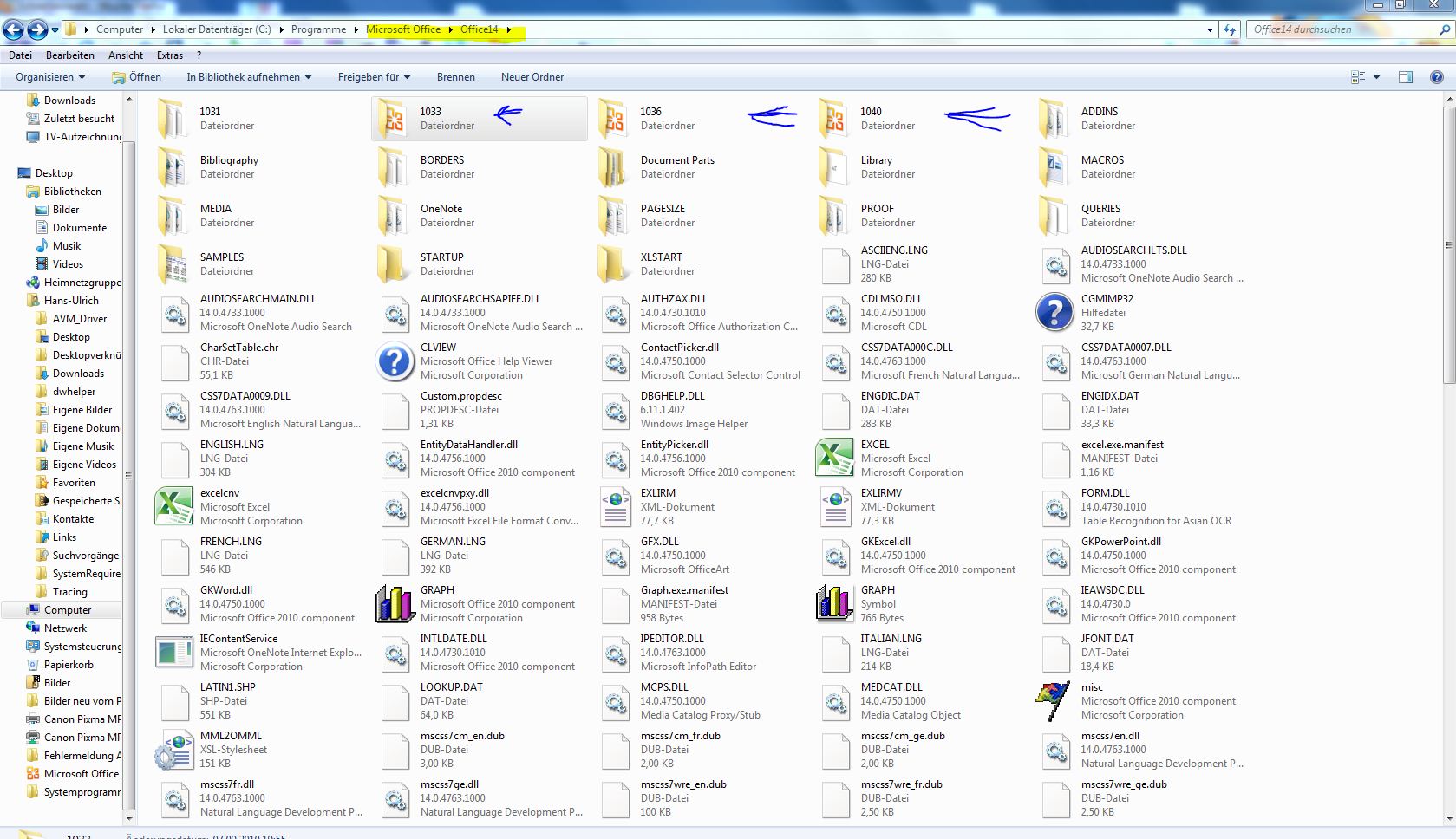Select the excel.exe.manifest file name
This screenshot has width=1456, height=839.
pyautogui.click(x=1122, y=445)
